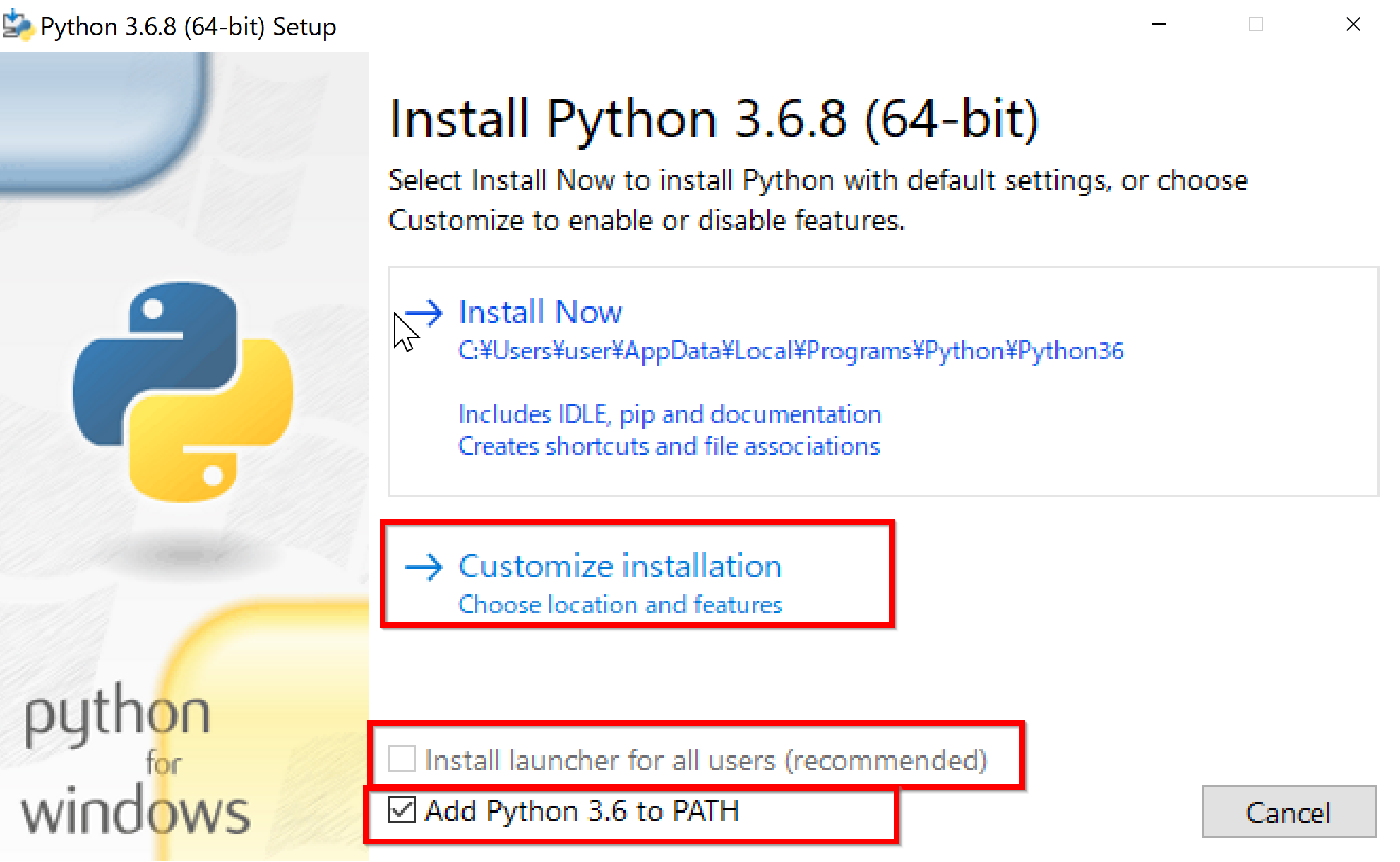Click the 'Select Install Now to install Python' description
The width and height of the screenshot is (1400, 862).
818,200
